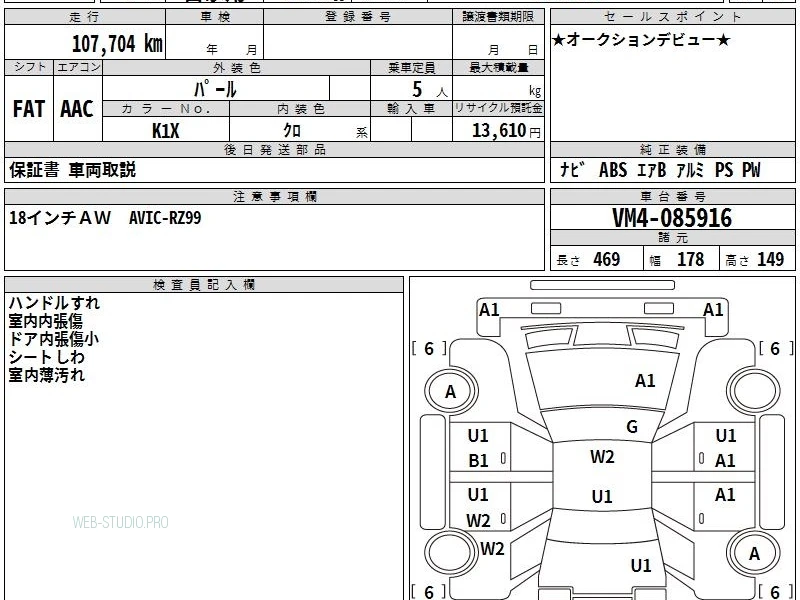Image resolution: width=800 pixels, height=600 pixels.
Task: Click the 検査員記入欄 header
Action: pos(204,285)
